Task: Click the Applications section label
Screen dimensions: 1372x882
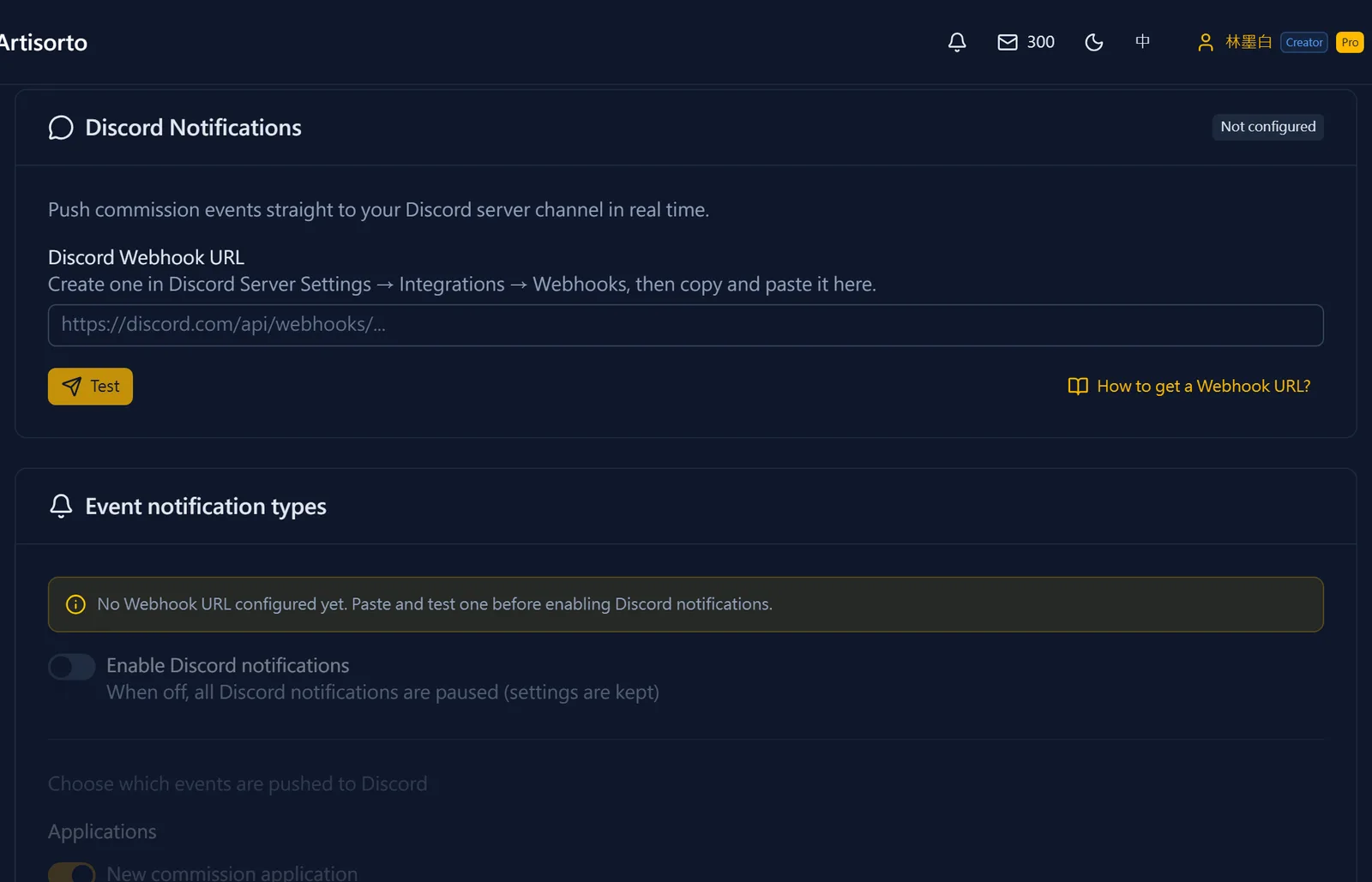Action: [102, 831]
